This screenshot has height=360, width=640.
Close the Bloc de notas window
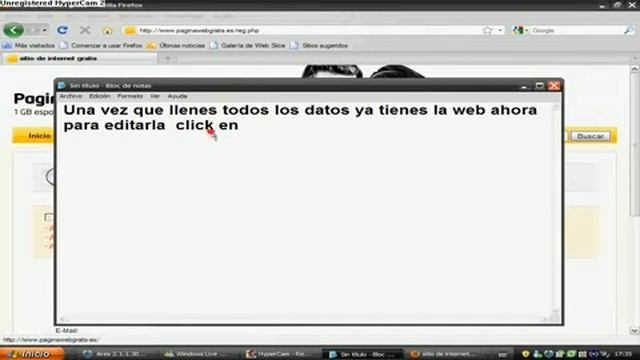point(554,86)
